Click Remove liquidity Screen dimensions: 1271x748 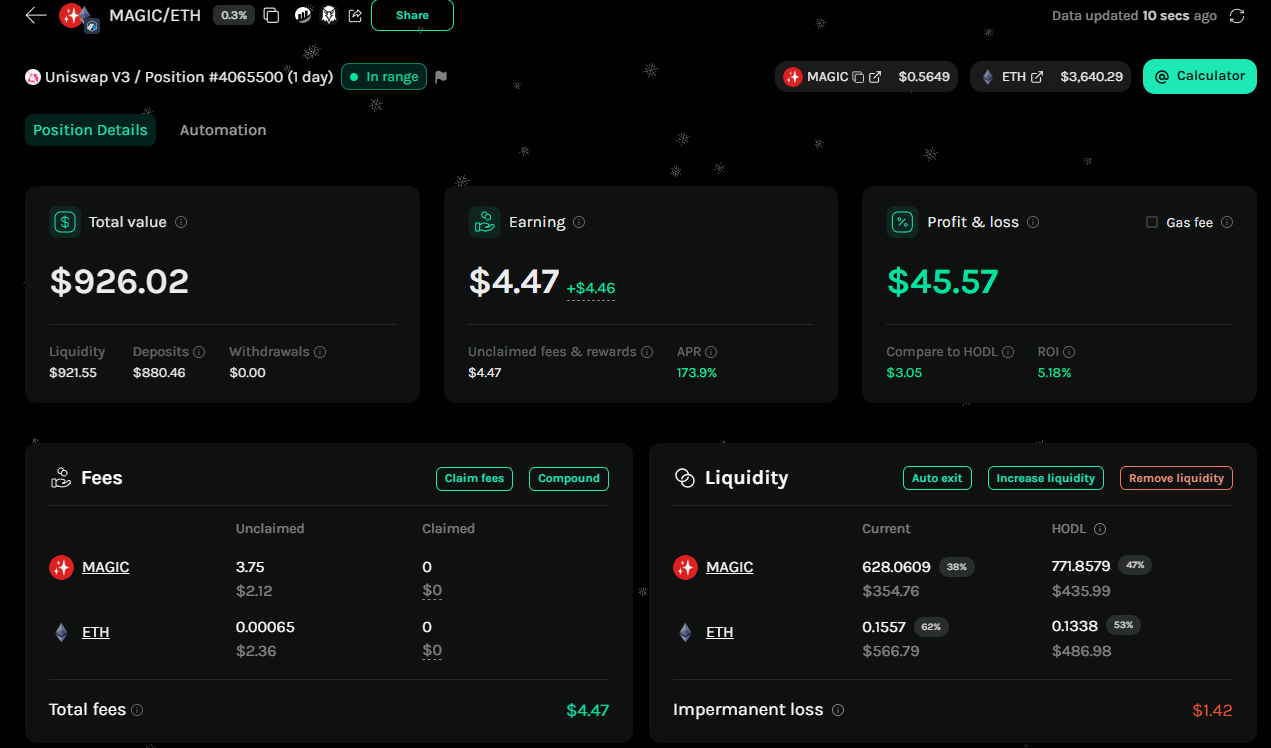point(1176,478)
